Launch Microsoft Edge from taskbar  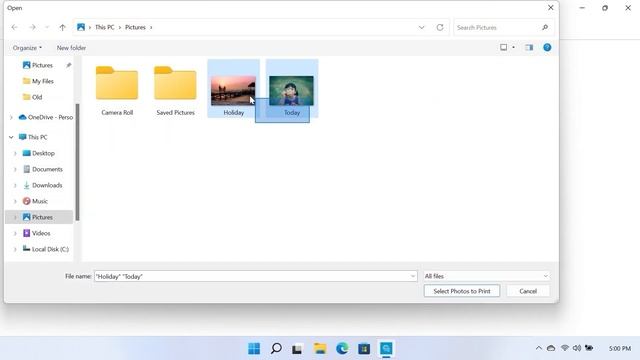[x=342, y=348]
